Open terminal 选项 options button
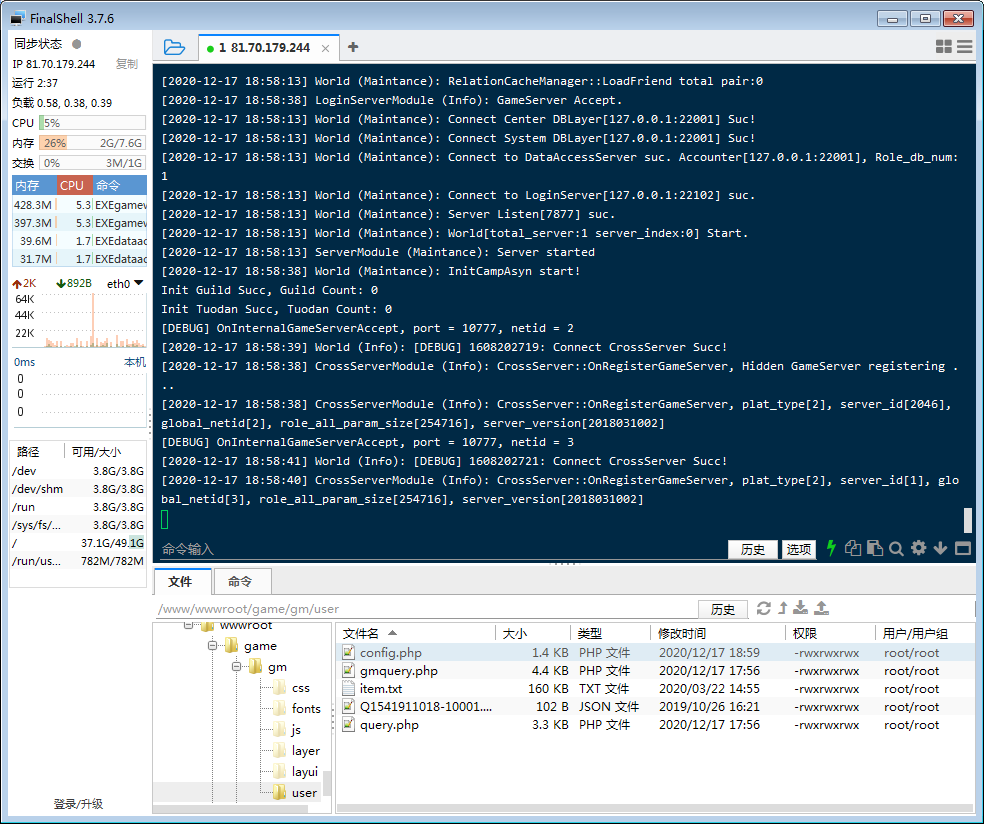Screen dimensions: 984x824 tap(798, 549)
